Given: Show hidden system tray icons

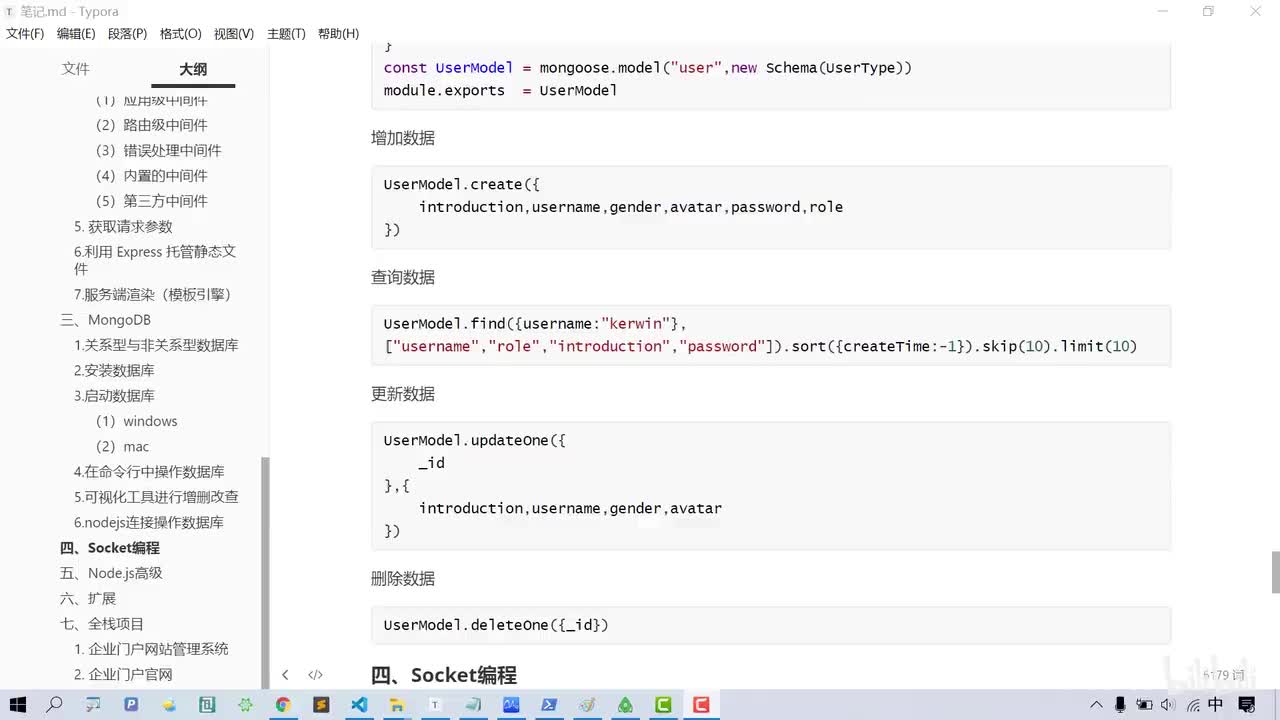Looking at the screenshot, I should coord(1096,705).
